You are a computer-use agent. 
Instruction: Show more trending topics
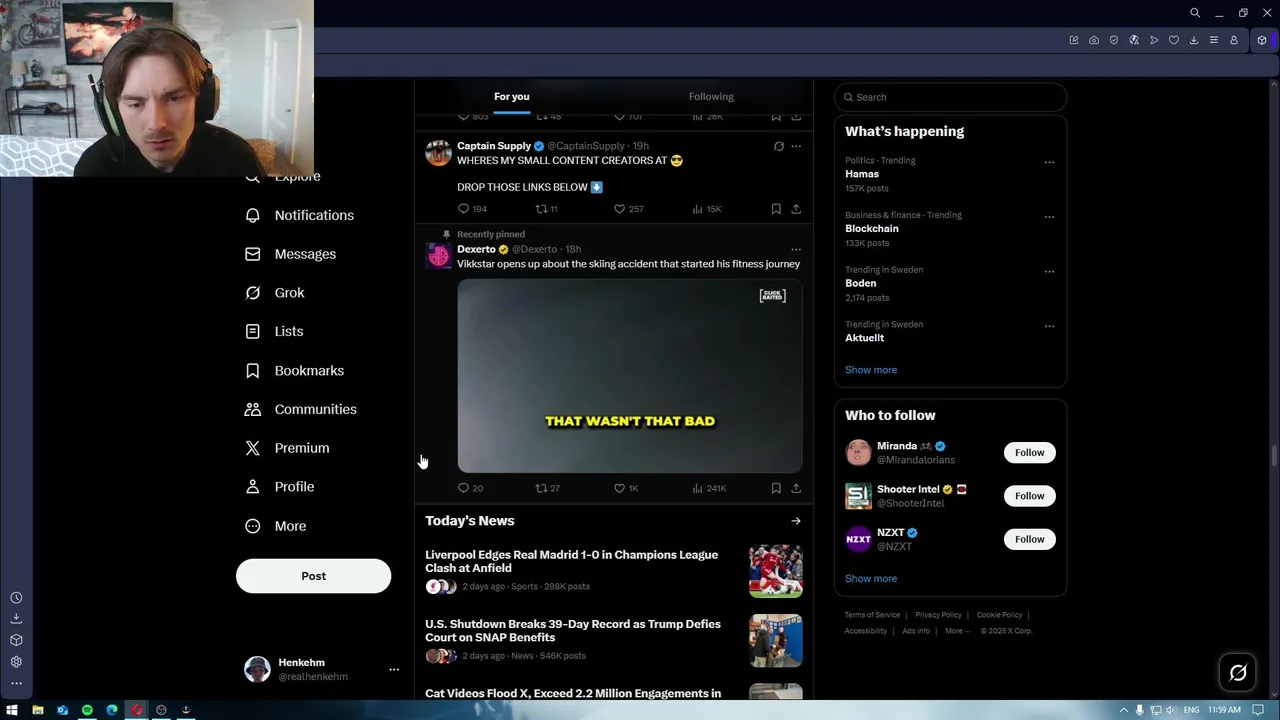click(871, 370)
